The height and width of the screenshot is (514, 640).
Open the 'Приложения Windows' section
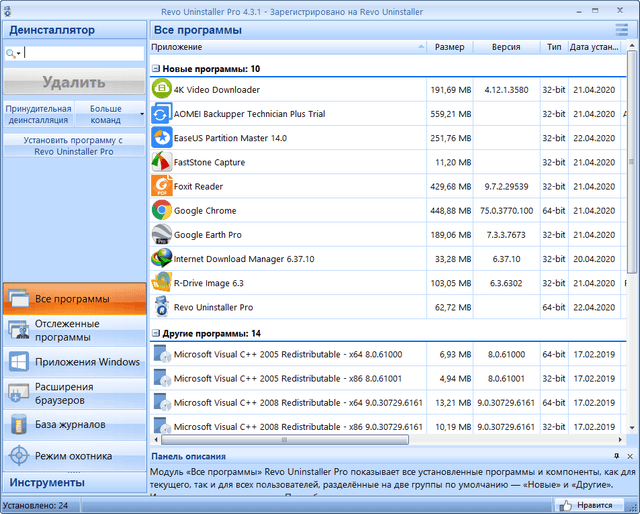pos(73,362)
